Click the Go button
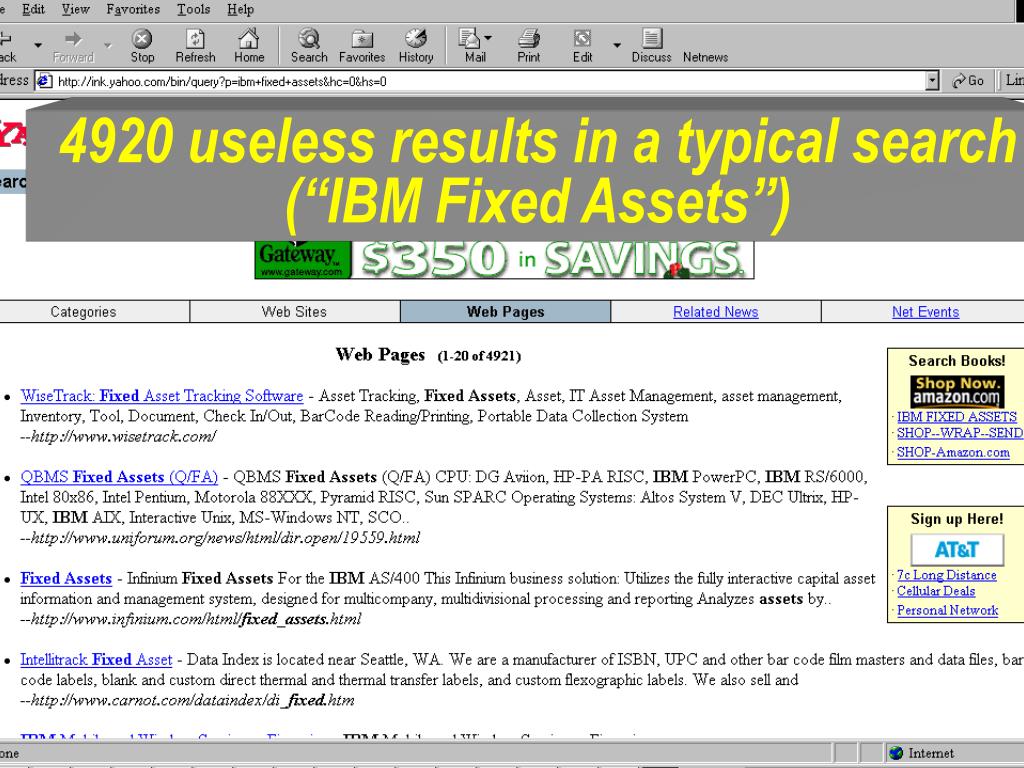 [968, 81]
